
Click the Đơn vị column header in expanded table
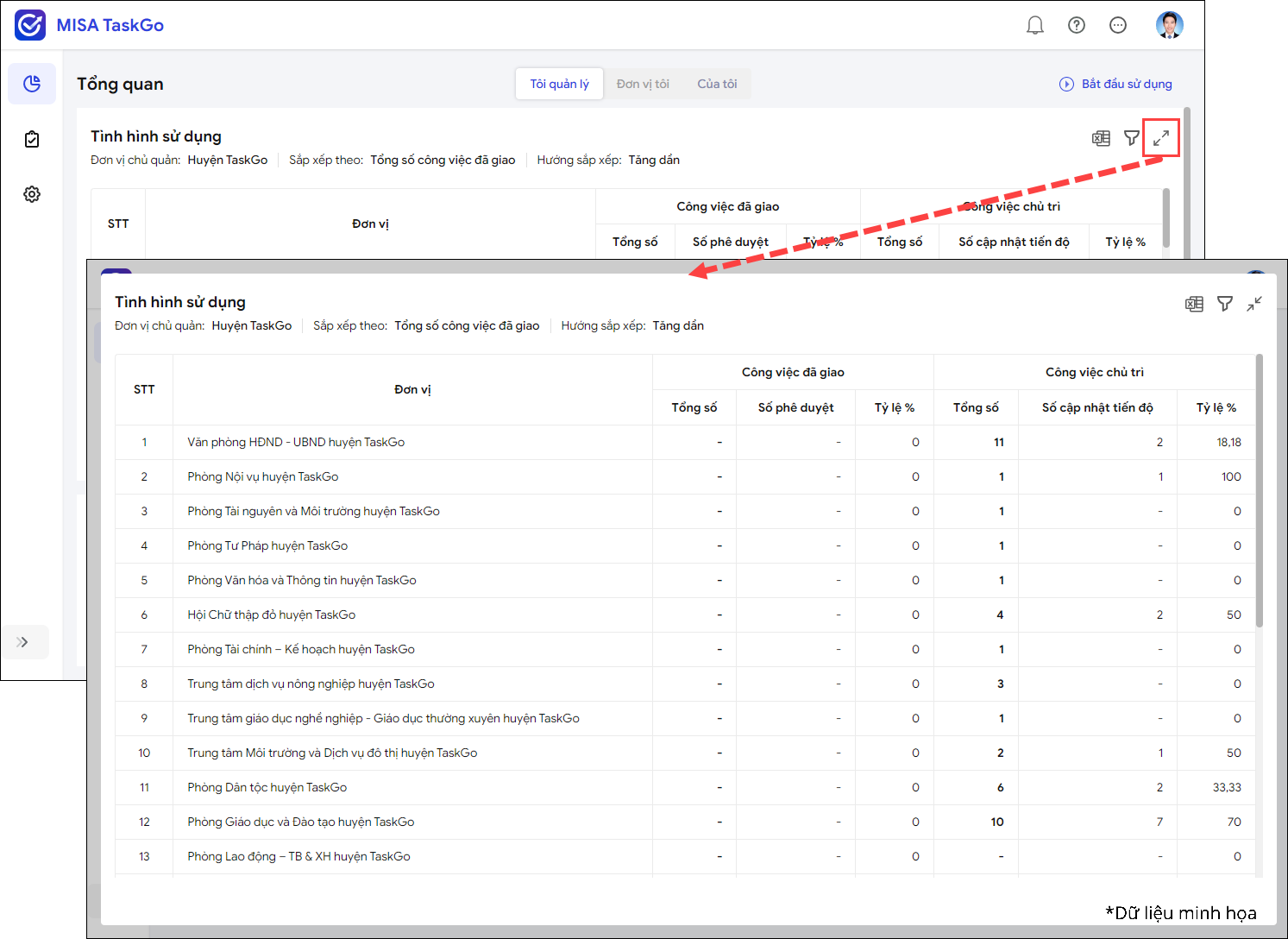[x=412, y=389]
